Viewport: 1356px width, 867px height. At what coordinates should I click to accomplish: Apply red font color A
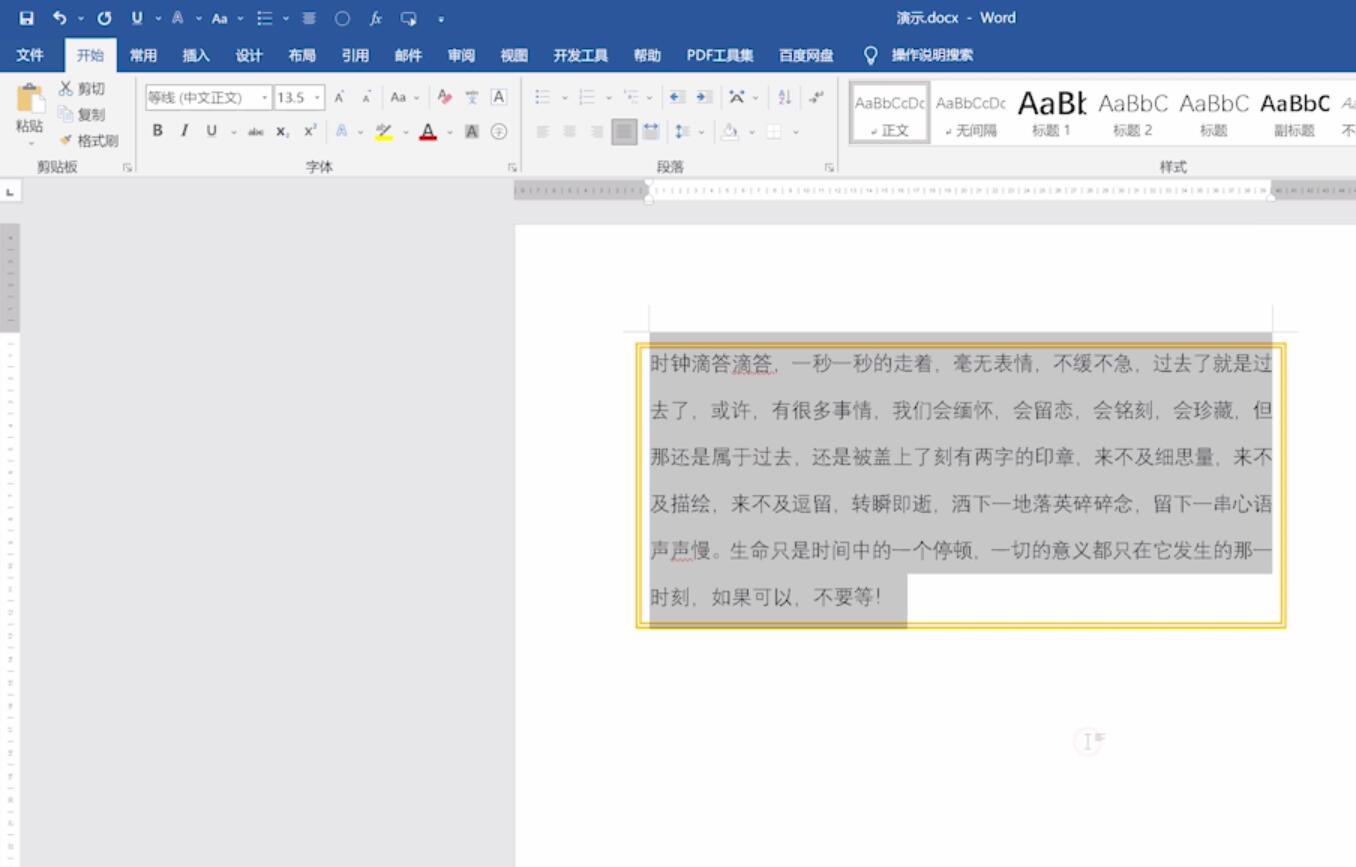pos(428,131)
